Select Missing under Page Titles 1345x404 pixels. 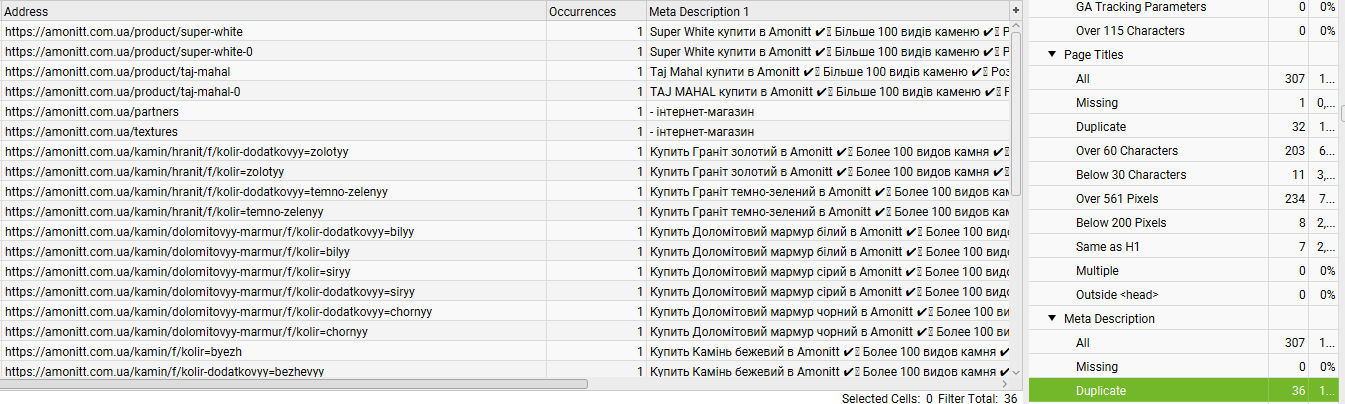point(1097,103)
